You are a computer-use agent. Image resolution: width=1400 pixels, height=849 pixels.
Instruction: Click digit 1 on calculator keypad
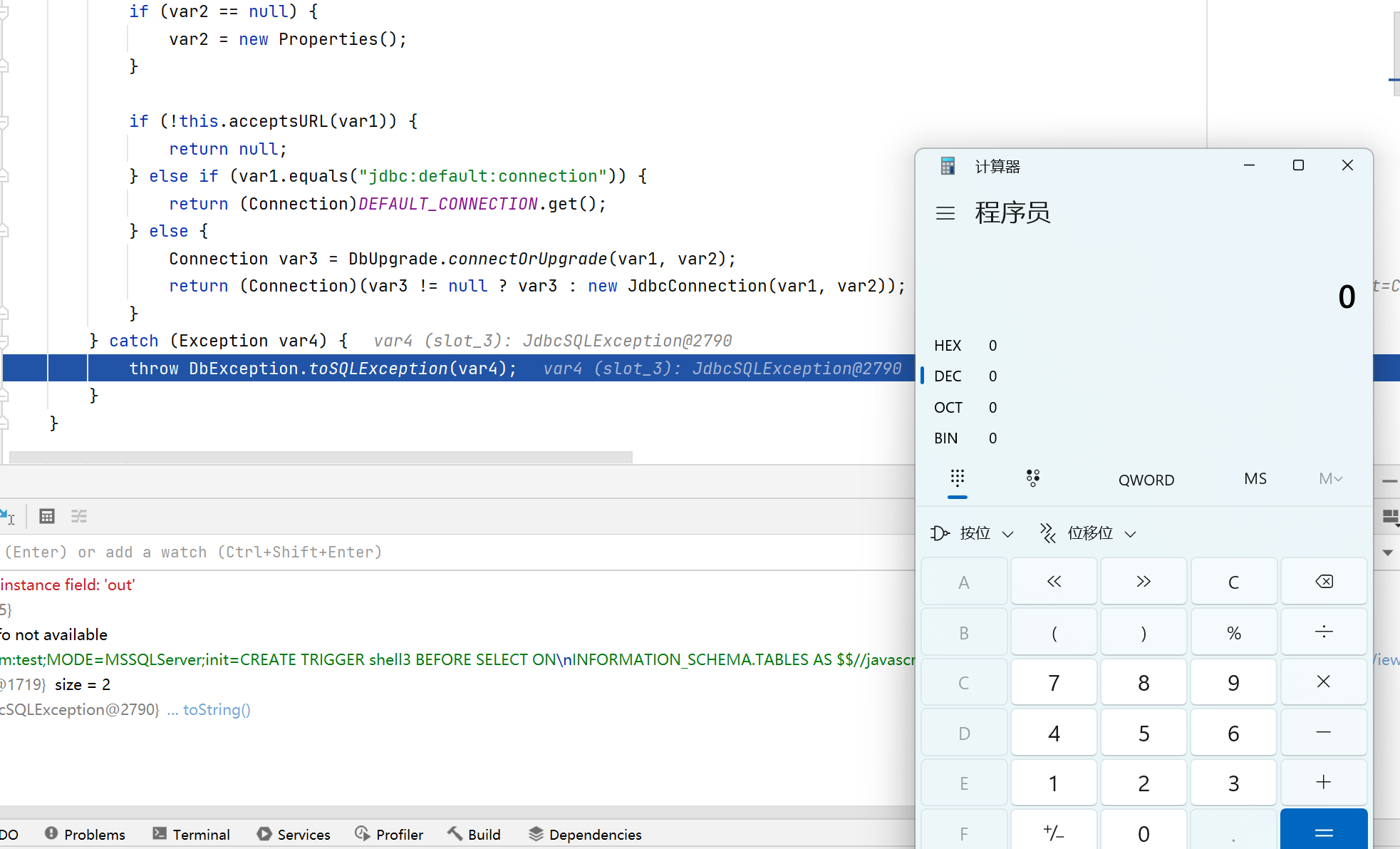[1054, 783]
